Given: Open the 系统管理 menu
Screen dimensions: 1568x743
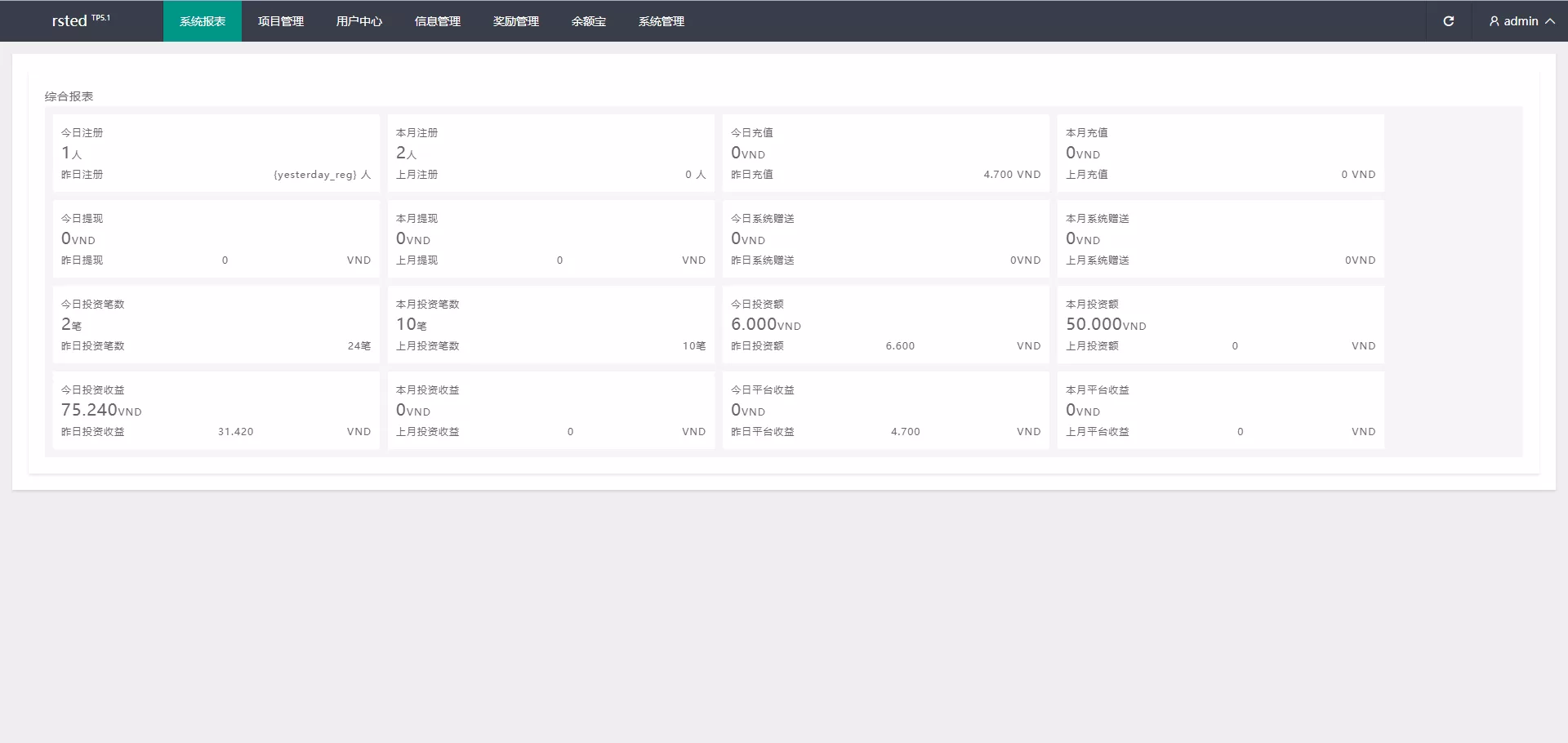Looking at the screenshot, I should point(661,21).
